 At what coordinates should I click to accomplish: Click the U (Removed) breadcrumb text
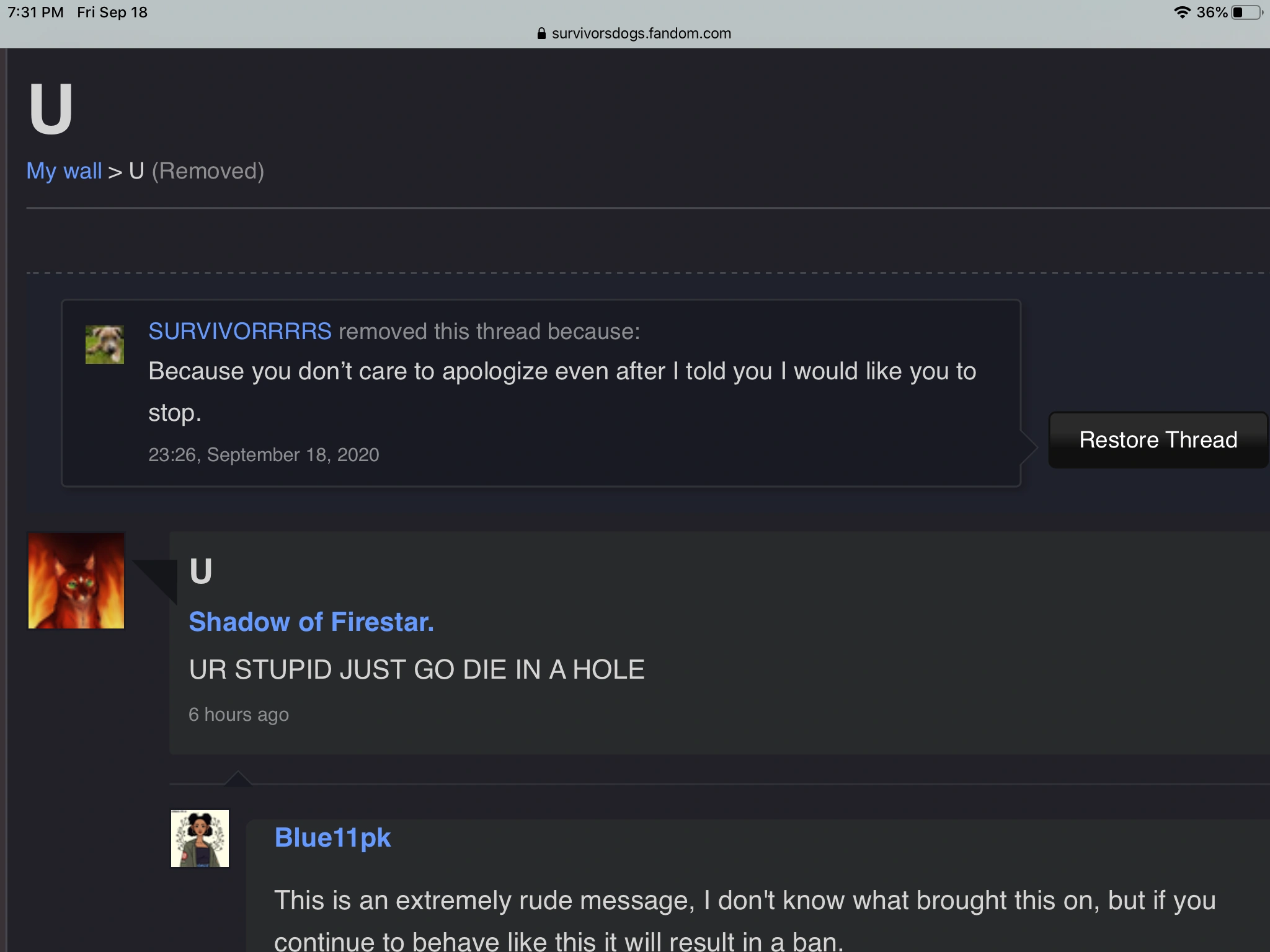click(x=197, y=171)
